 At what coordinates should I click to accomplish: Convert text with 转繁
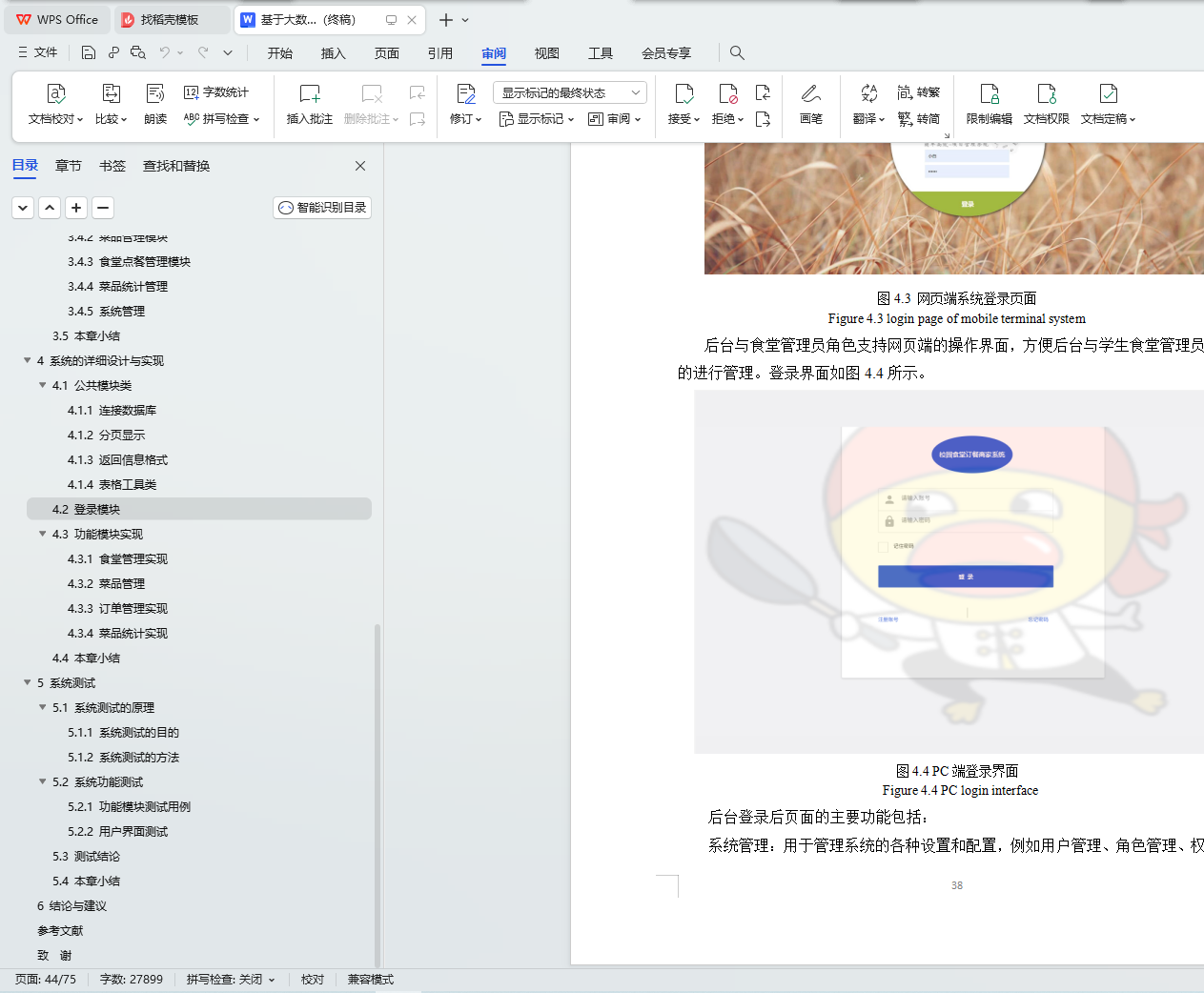pos(919,92)
